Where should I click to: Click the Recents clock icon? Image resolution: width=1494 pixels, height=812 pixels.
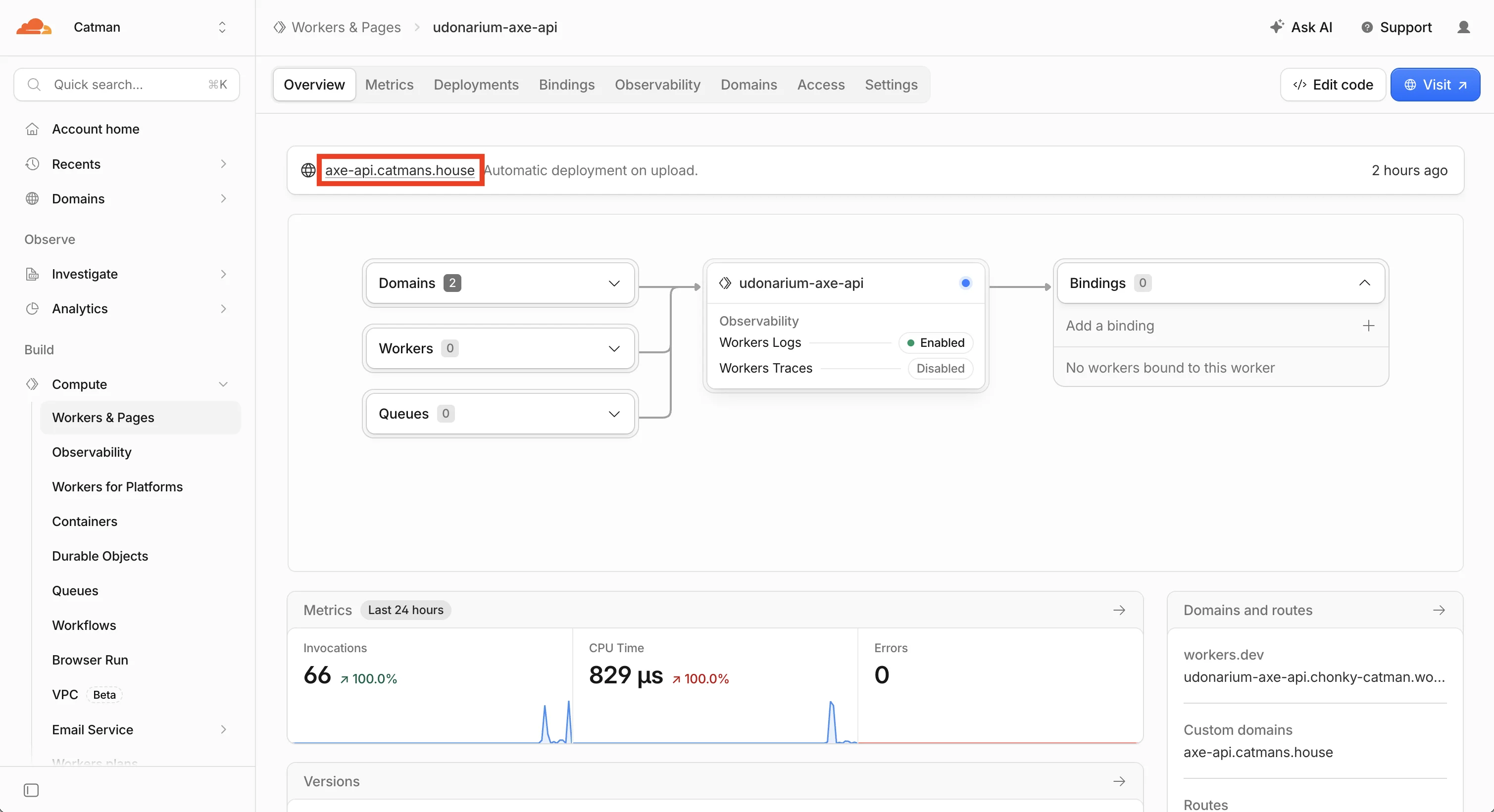click(33, 164)
